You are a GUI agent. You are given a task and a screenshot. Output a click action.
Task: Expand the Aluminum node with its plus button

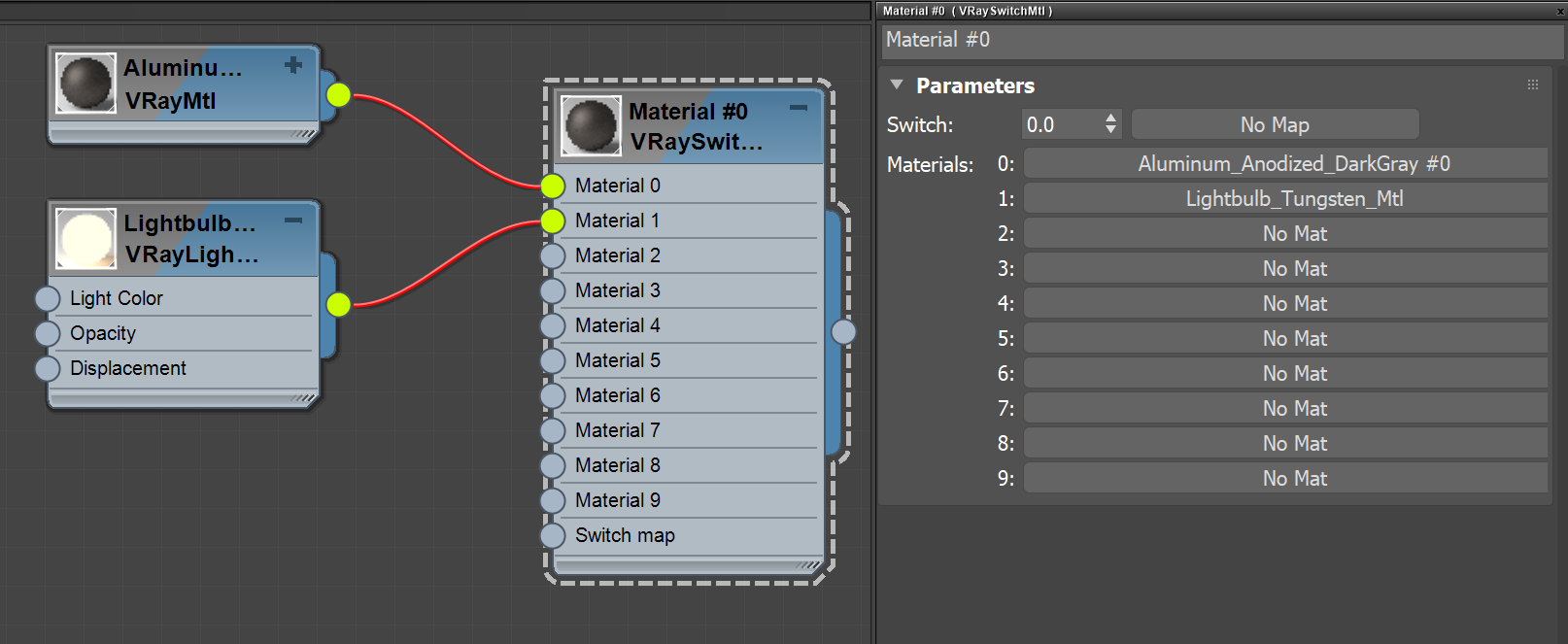point(292,65)
